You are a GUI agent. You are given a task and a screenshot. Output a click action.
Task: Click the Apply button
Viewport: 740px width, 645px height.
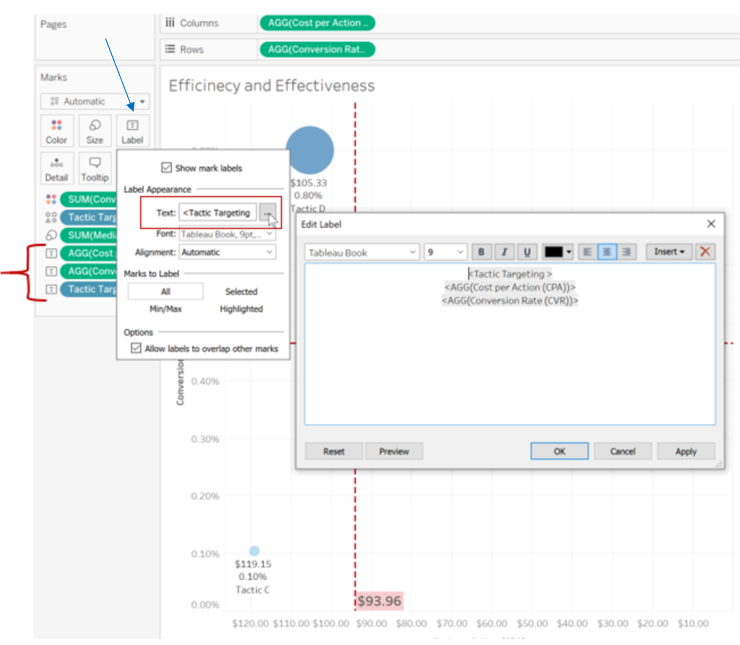tap(686, 452)
